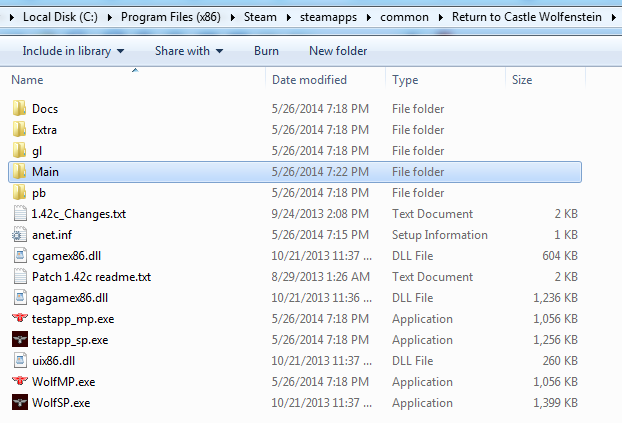Screen dimensions: 622x423
Task: Click the 604 KB size of cgamex86.dll
Action: pos(560,256)
